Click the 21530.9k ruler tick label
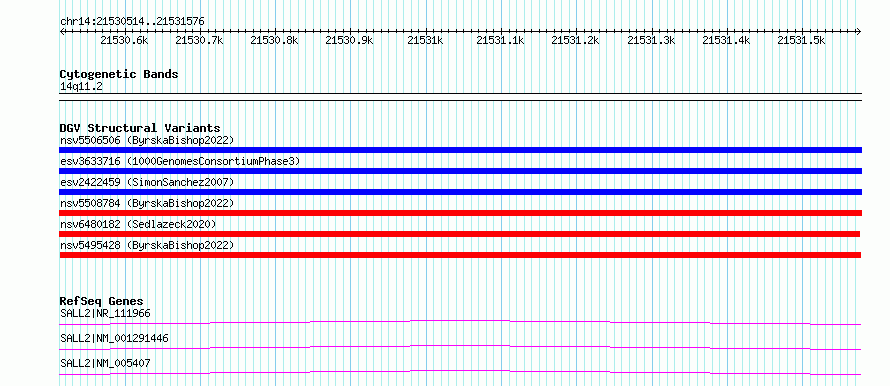 tap(349, 40)
